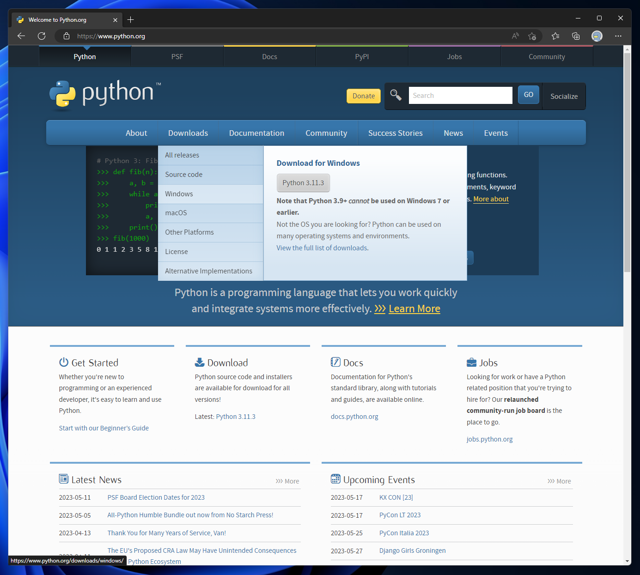The width and height of the screenshot is (640, 575).
Task: Open the About menu
Action: tap(136, 133)
